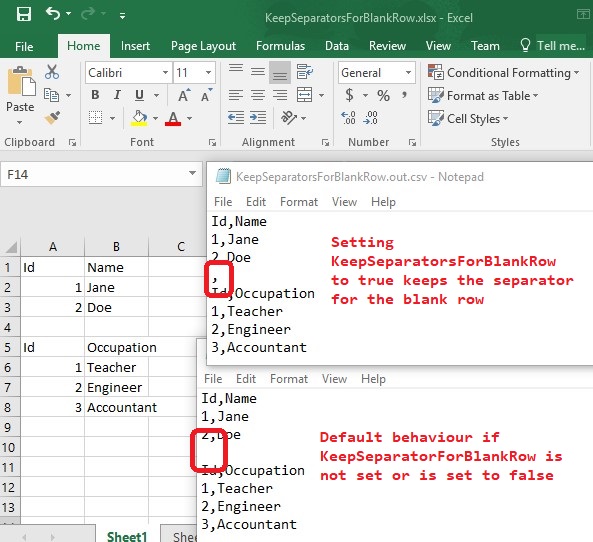Undo the last action
Screen dimensions: 593x542
click(53, 14)
